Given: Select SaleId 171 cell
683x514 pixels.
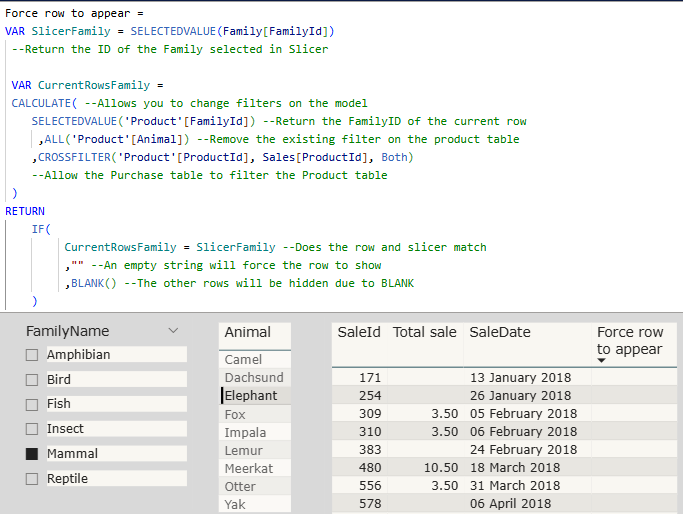Looking at the screenshot, I should tap(370, 377).
